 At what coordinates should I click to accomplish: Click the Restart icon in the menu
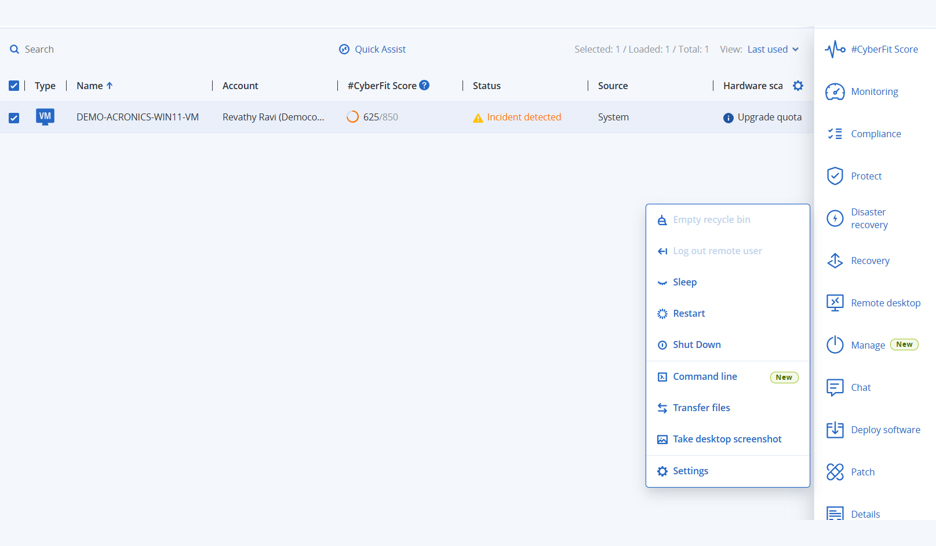662,313
